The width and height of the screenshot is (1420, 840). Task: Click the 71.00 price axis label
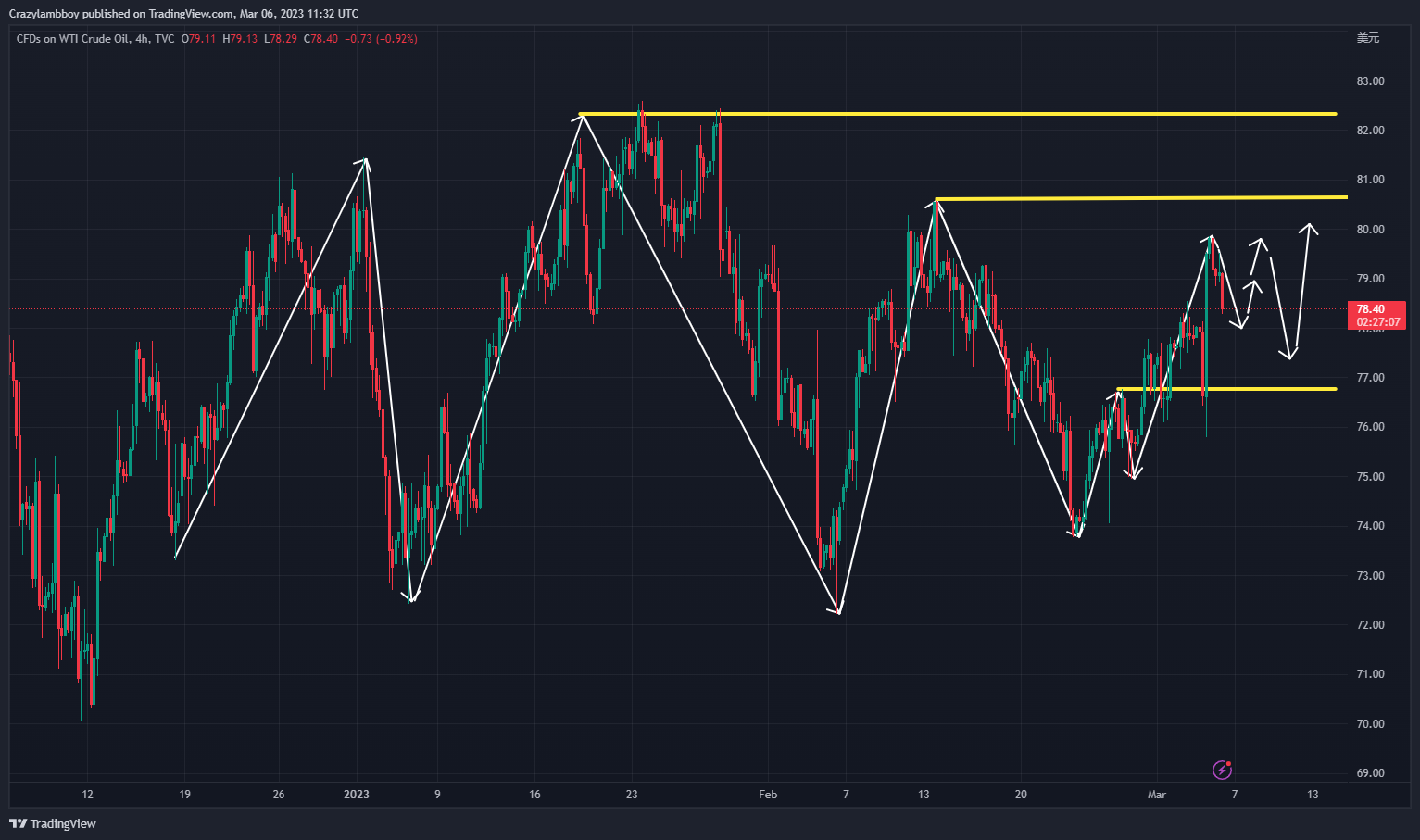[1370, 674]
